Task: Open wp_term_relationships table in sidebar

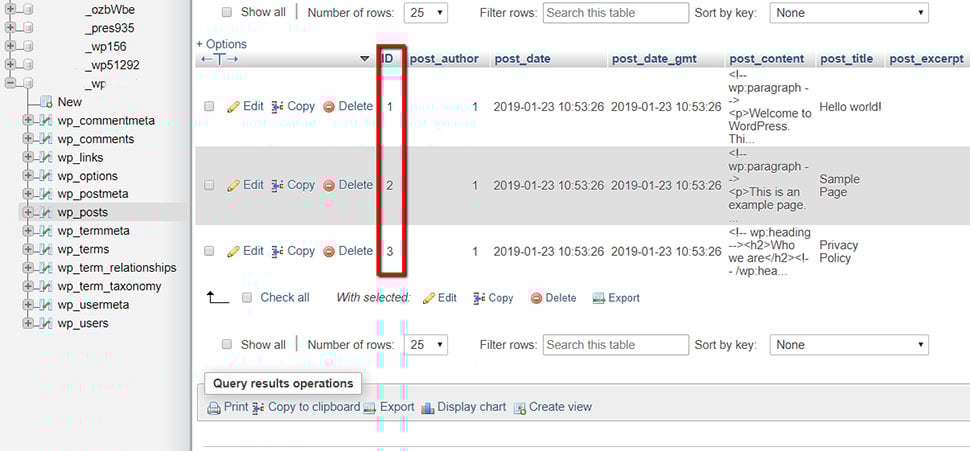Action: click(117, 268)
